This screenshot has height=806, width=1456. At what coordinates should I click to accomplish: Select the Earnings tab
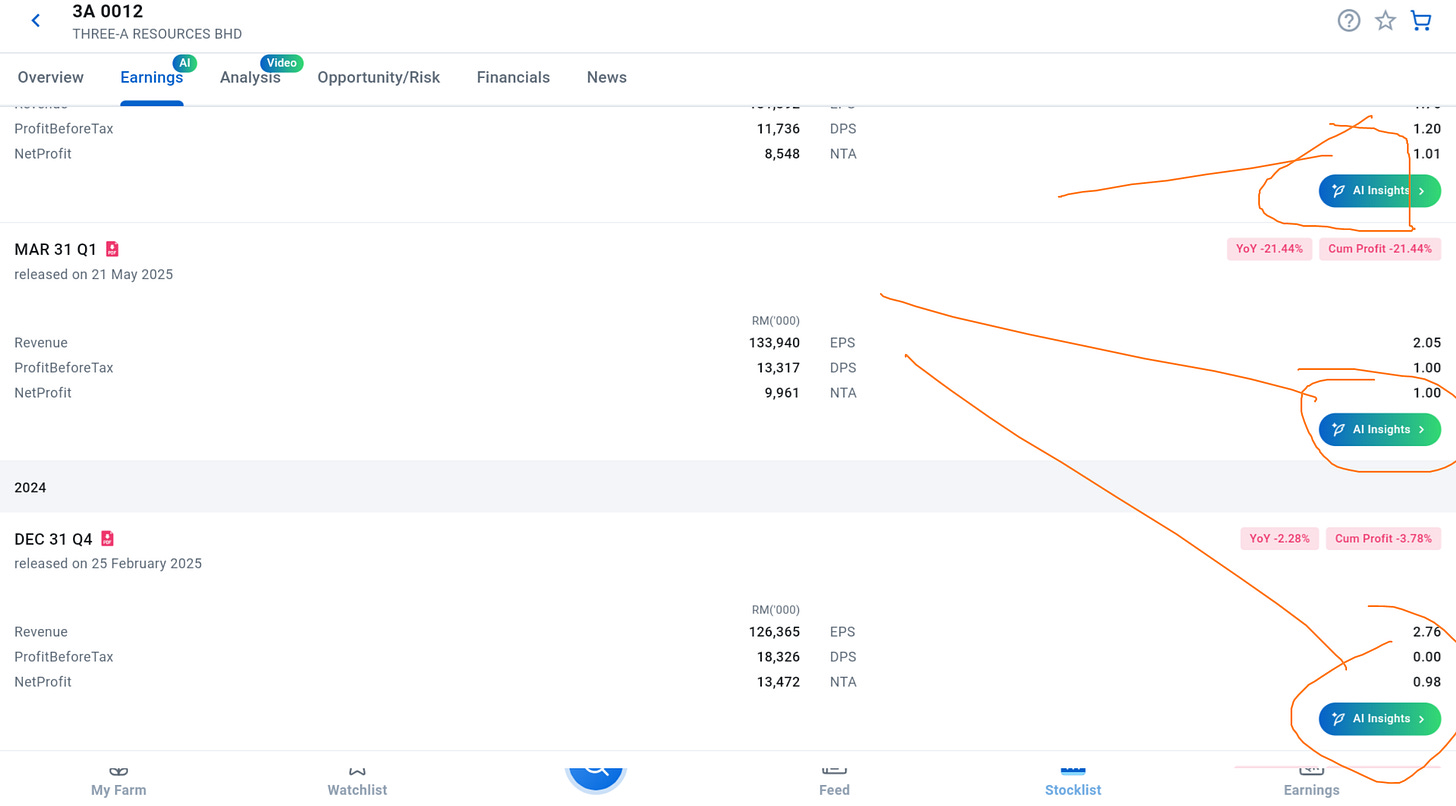(x=152, y=77)
